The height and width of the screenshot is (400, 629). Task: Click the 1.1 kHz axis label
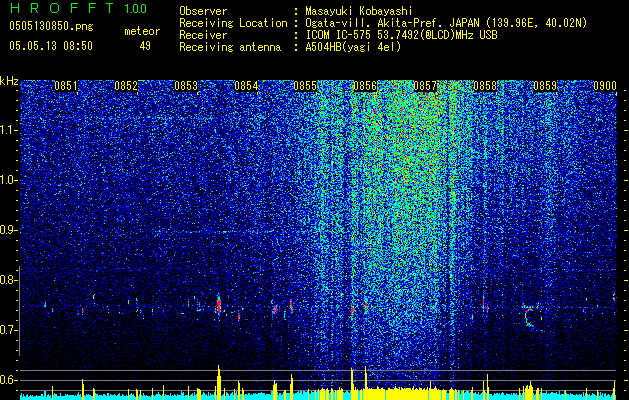pos(9,130)
